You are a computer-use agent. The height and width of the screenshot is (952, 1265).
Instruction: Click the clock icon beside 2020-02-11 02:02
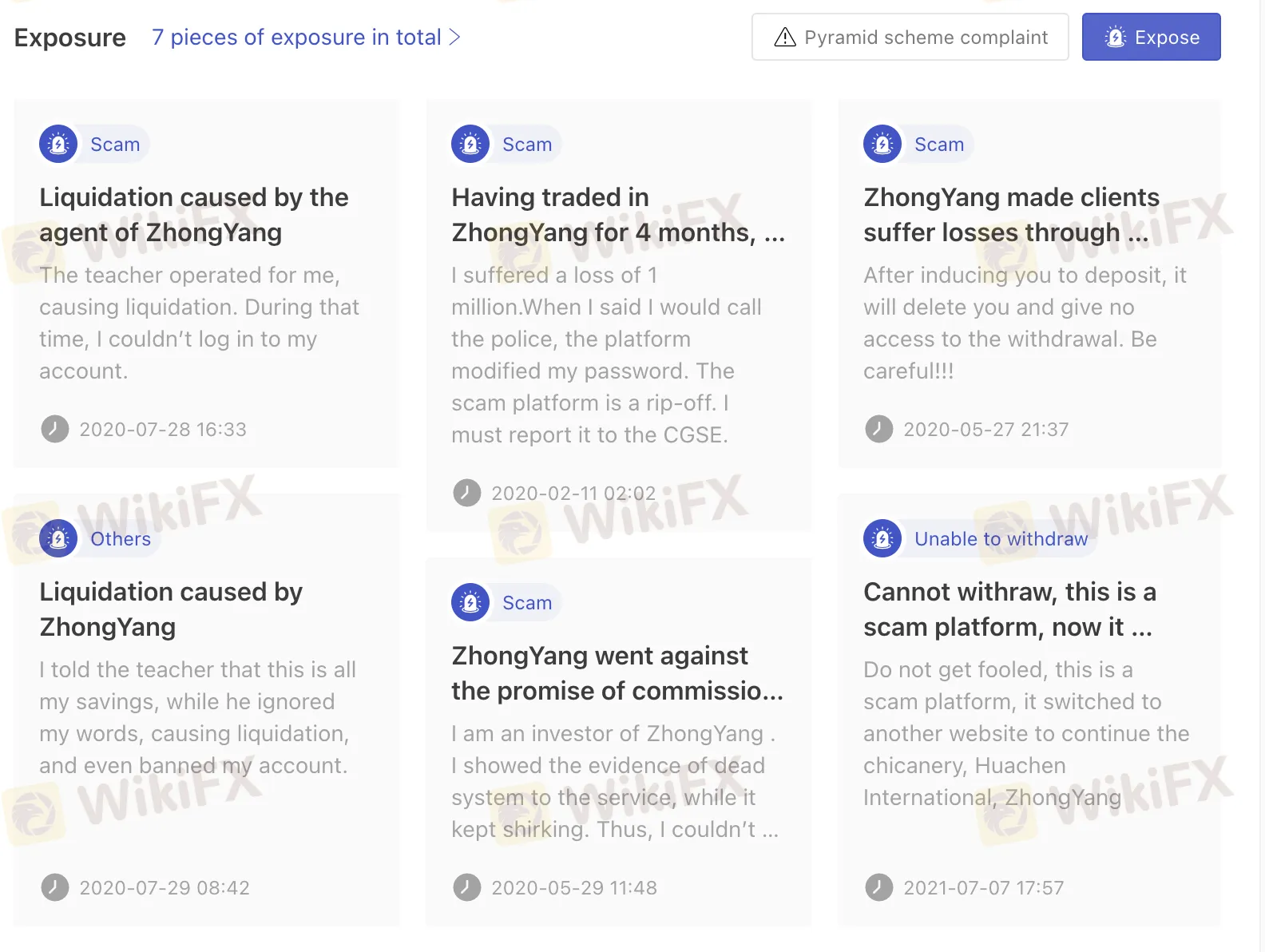(466, 493)
